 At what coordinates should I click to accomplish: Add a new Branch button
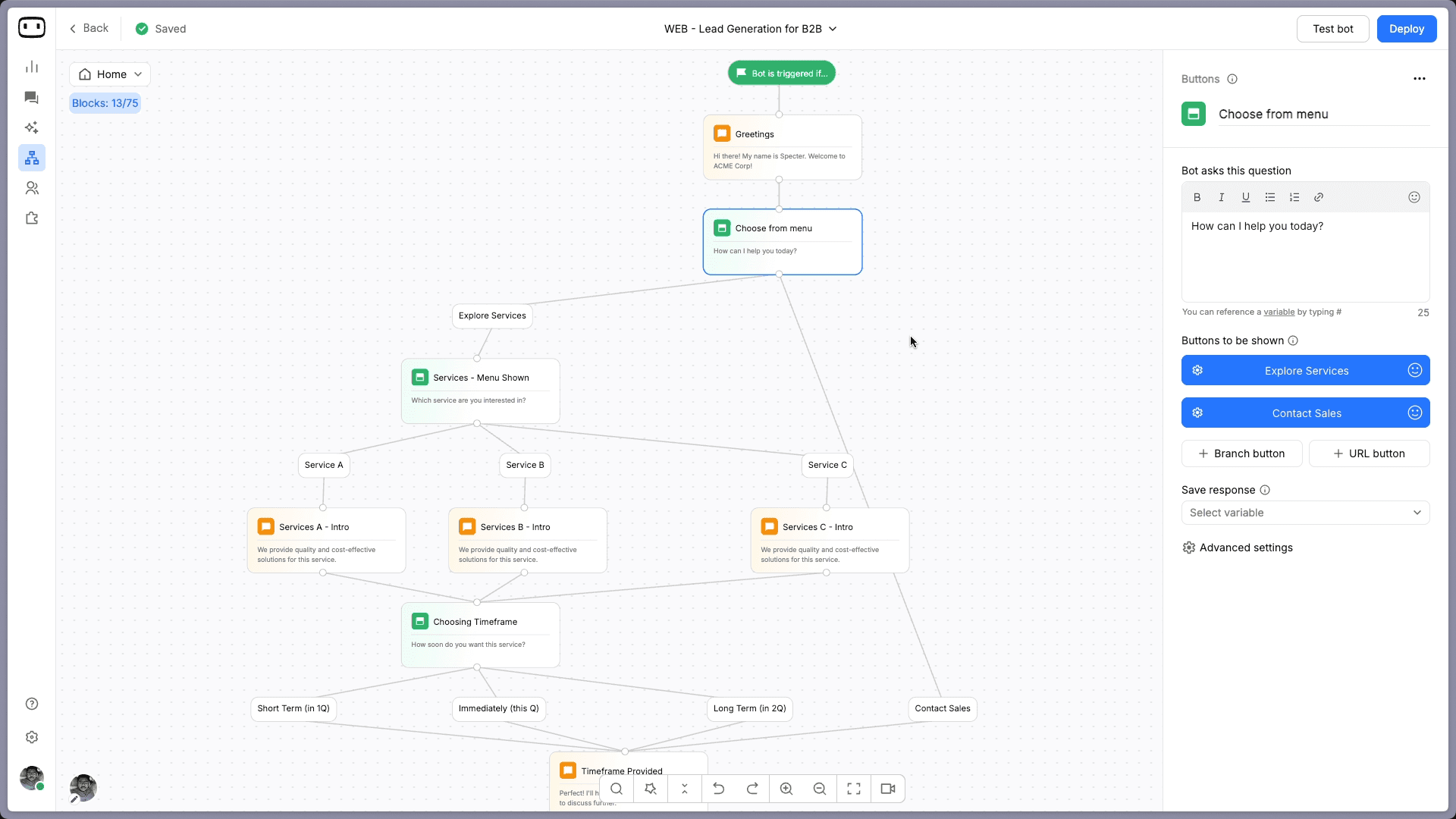1241,453
